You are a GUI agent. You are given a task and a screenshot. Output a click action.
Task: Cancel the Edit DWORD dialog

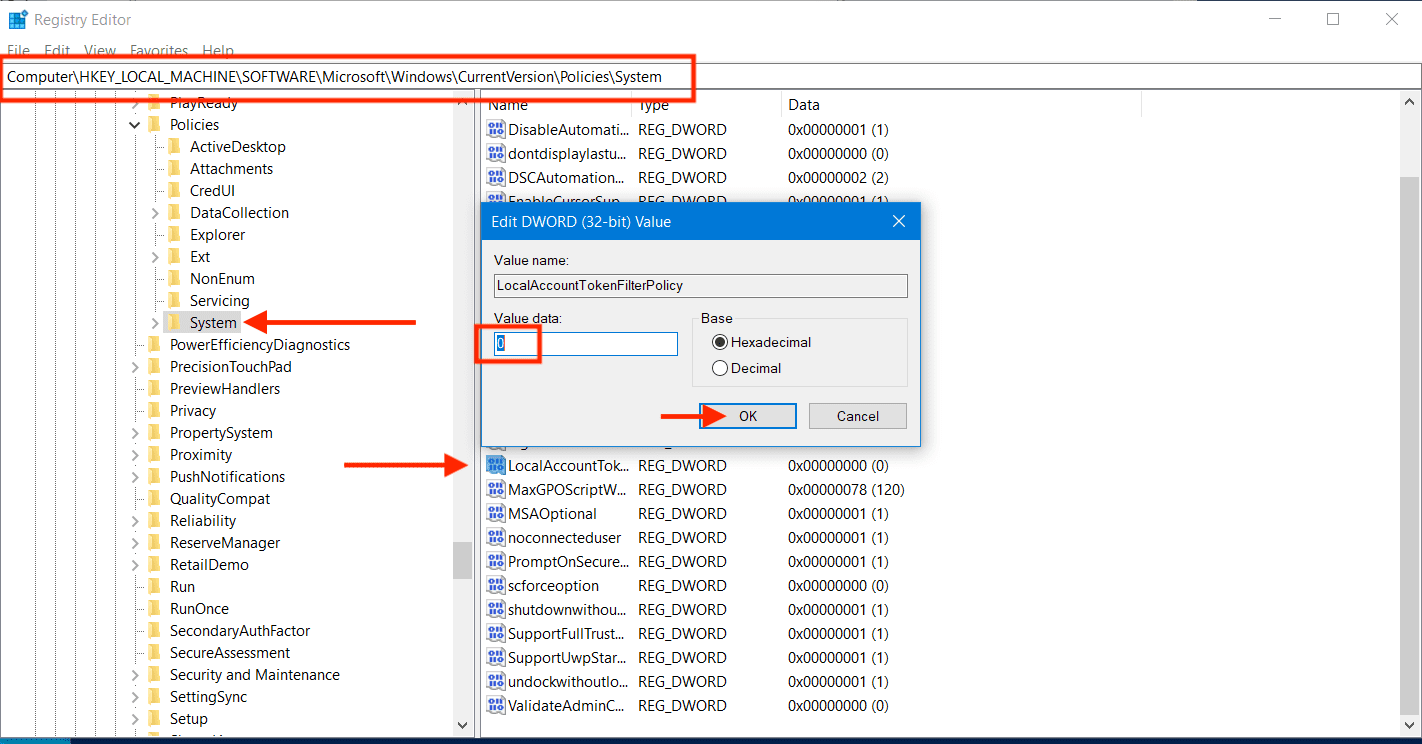858,416
